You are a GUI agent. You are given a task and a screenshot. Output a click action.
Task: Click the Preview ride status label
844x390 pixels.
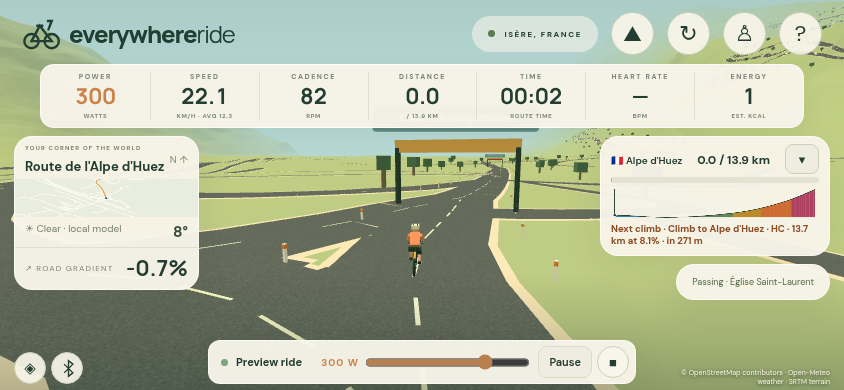(269, 362)
